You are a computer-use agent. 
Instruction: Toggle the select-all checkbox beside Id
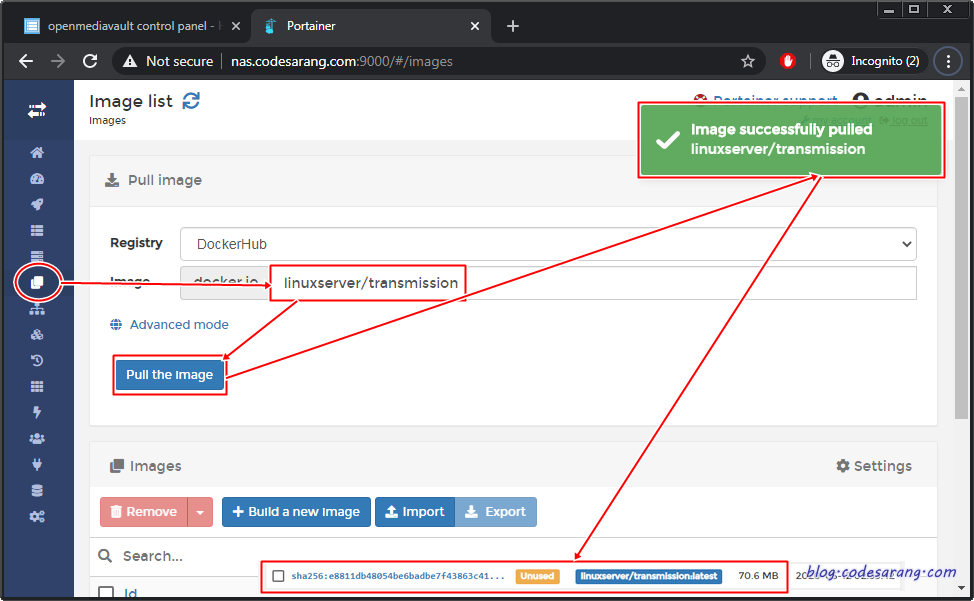[106, 593]
